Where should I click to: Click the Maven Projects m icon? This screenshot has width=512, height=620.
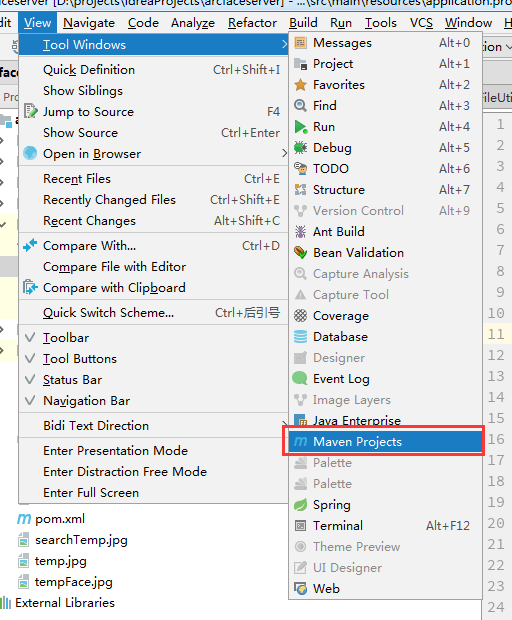click(x=300, y=441)
